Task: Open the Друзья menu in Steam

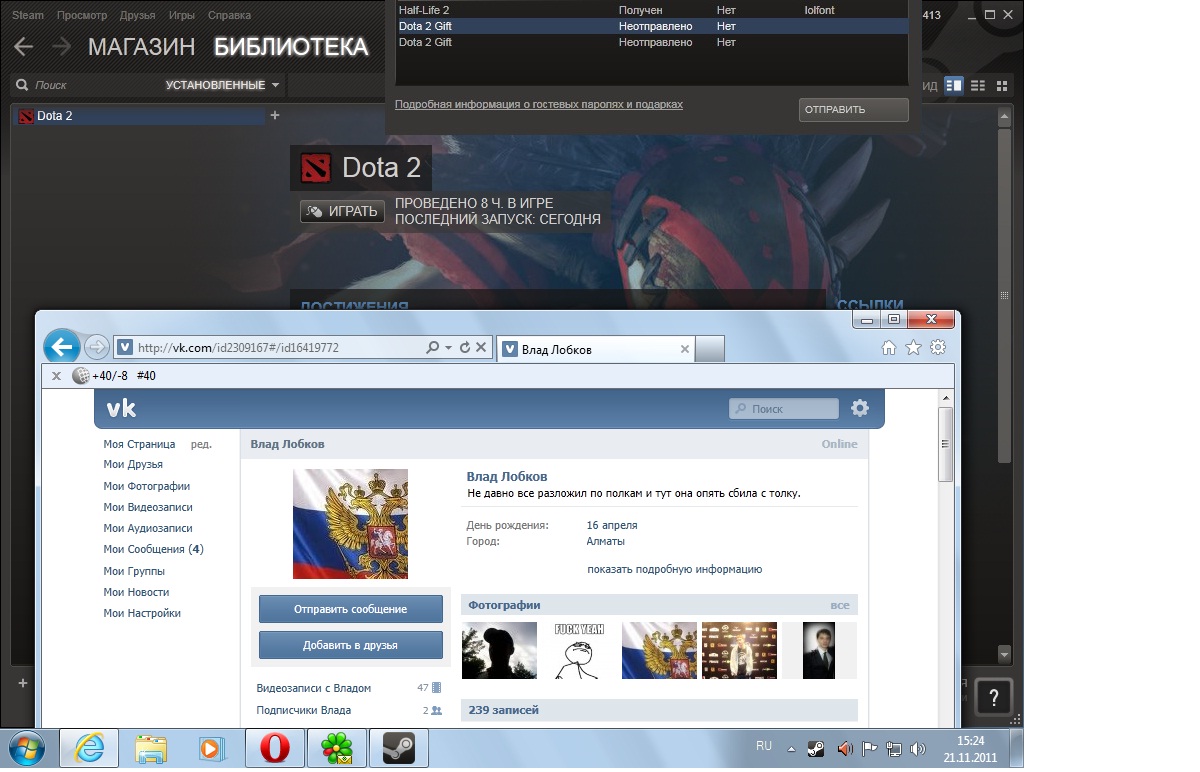Action: tap(137, 15)
